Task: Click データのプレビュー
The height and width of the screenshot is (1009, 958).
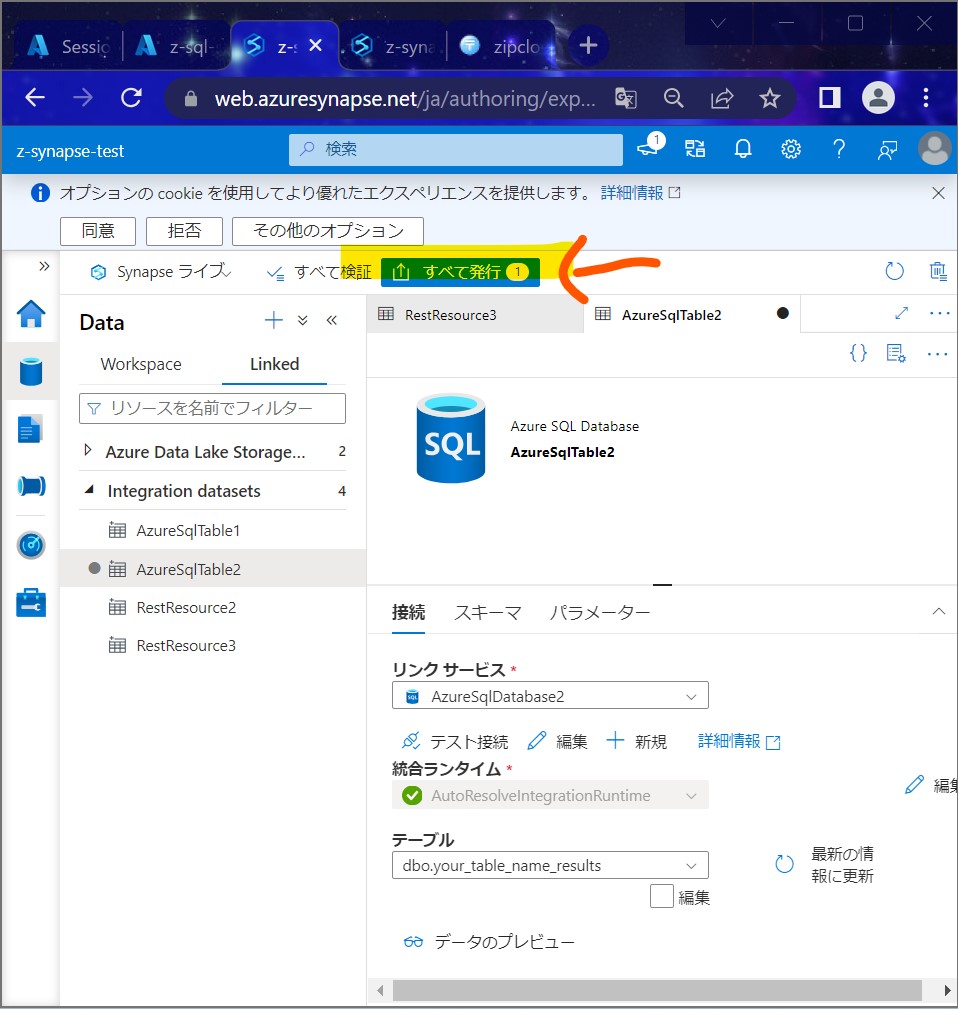Action: tap(489, 941)
